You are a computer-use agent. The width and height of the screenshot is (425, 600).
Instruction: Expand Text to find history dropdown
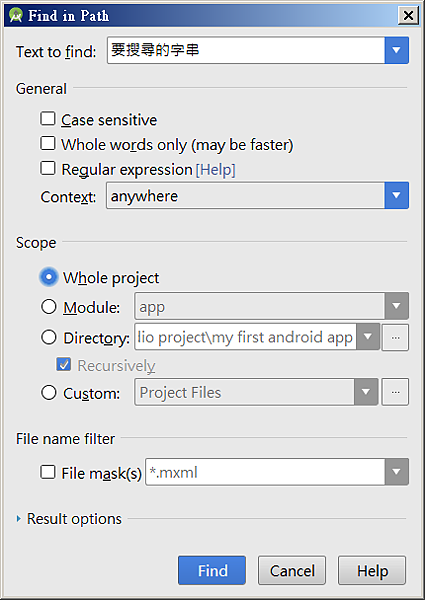coord(396,50)
